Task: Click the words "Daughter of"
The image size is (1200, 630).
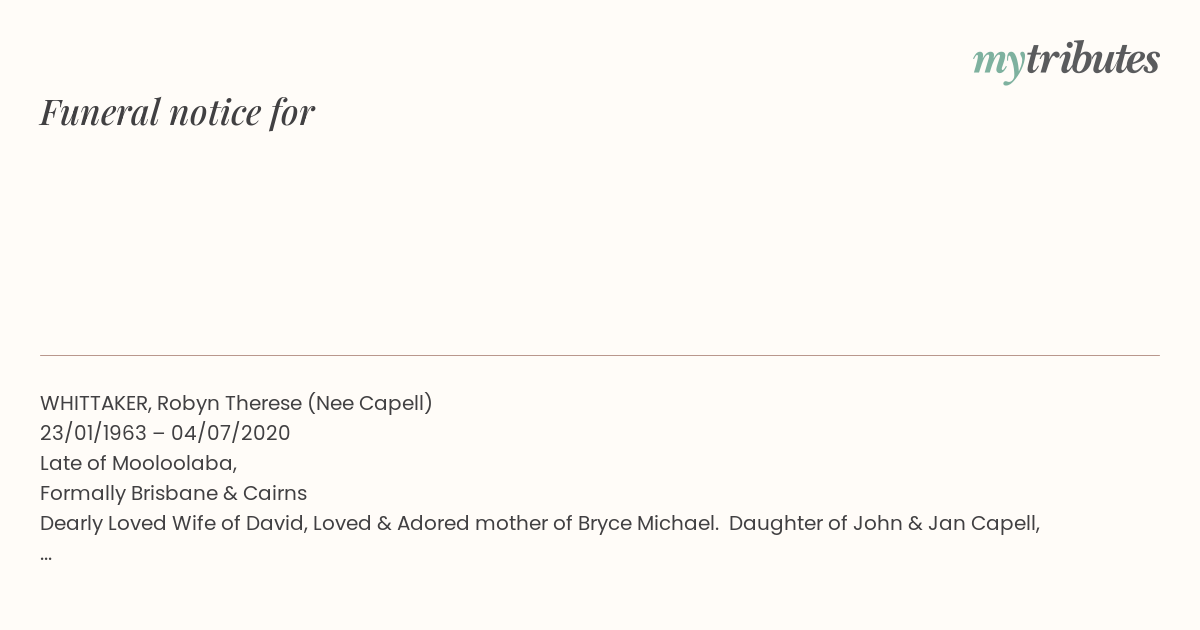Action: pyautogui.click(x=788, y=524)
